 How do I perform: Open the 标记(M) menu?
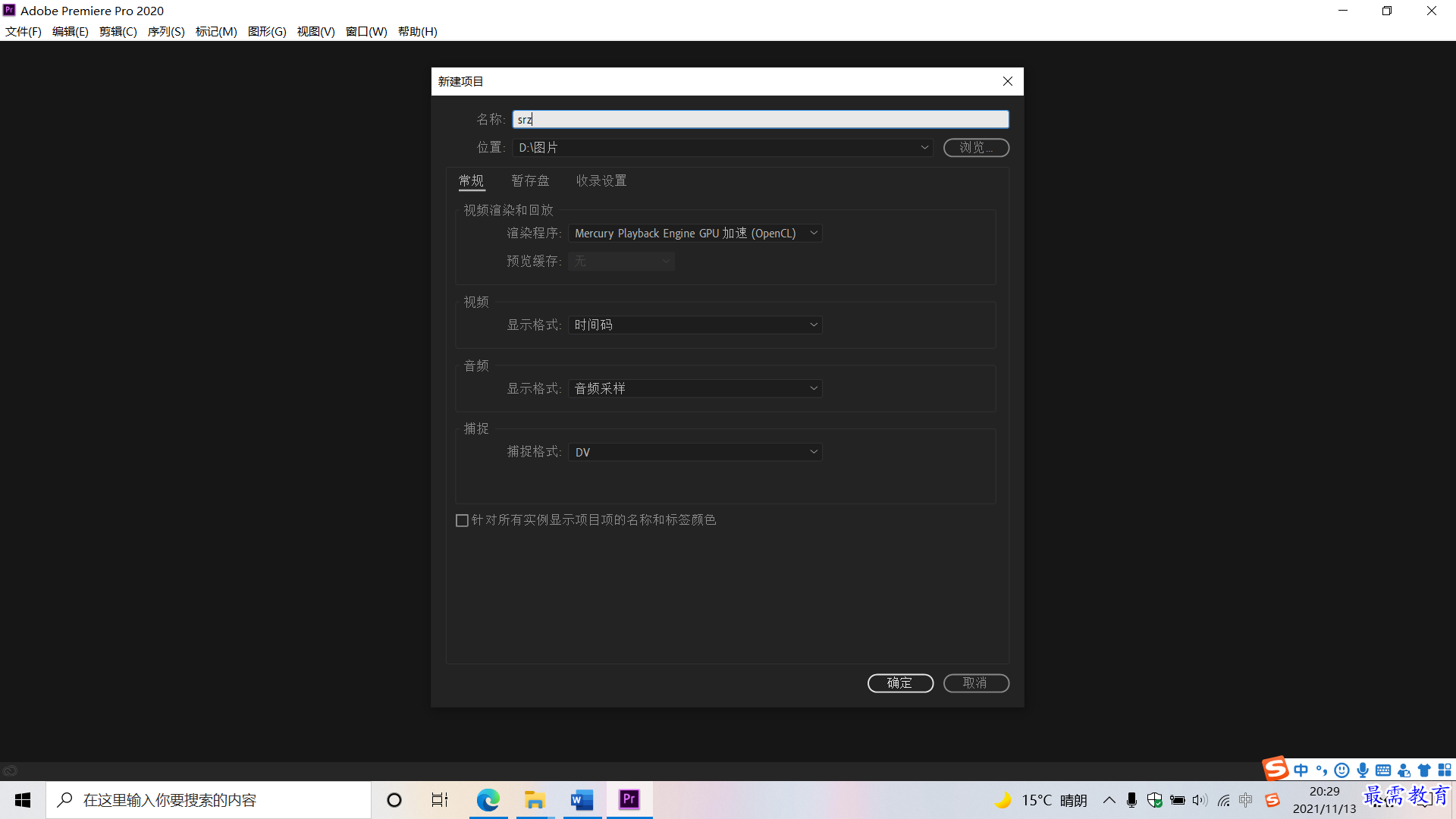pyautogui.click(x=216, y=31)
